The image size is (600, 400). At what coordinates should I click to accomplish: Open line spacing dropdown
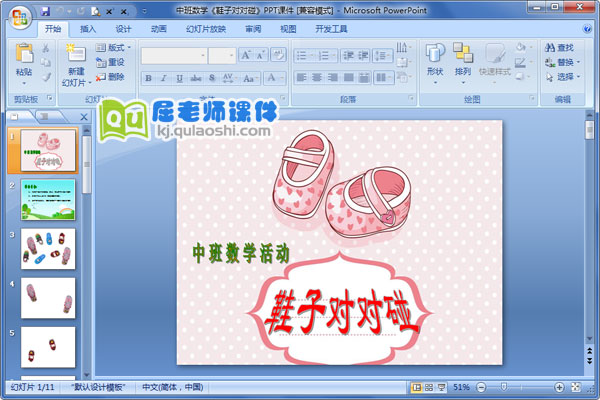click(x=383, y=56)
